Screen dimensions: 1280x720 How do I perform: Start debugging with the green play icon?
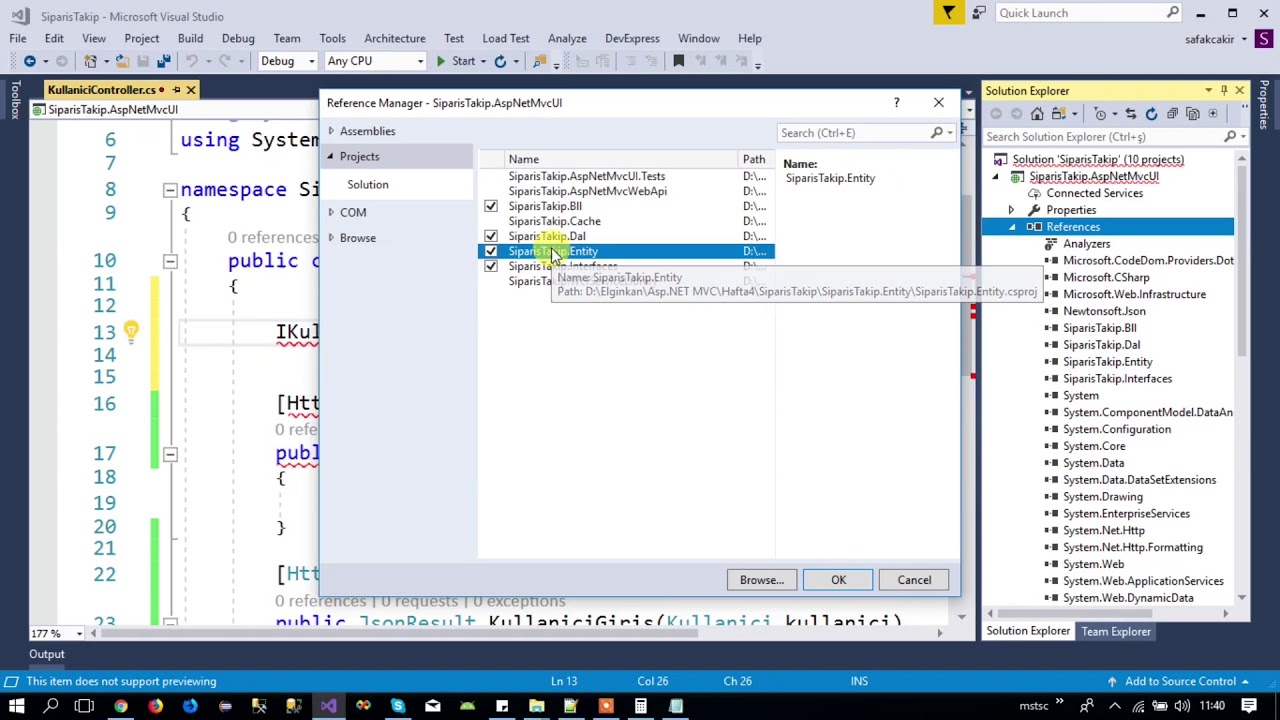(440, 61)
